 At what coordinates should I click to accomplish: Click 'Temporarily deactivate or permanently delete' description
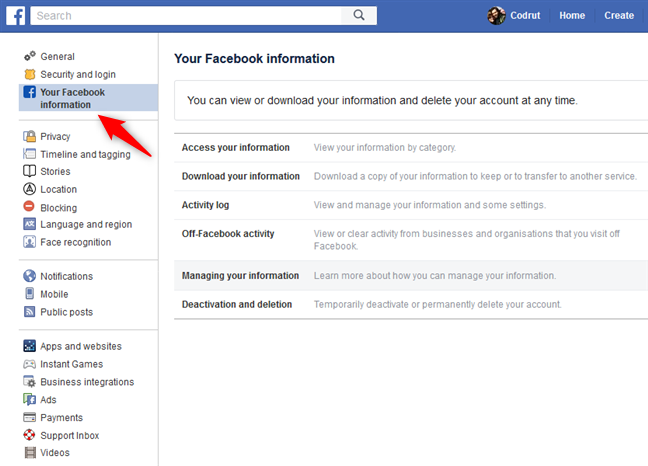coord(438,304)
